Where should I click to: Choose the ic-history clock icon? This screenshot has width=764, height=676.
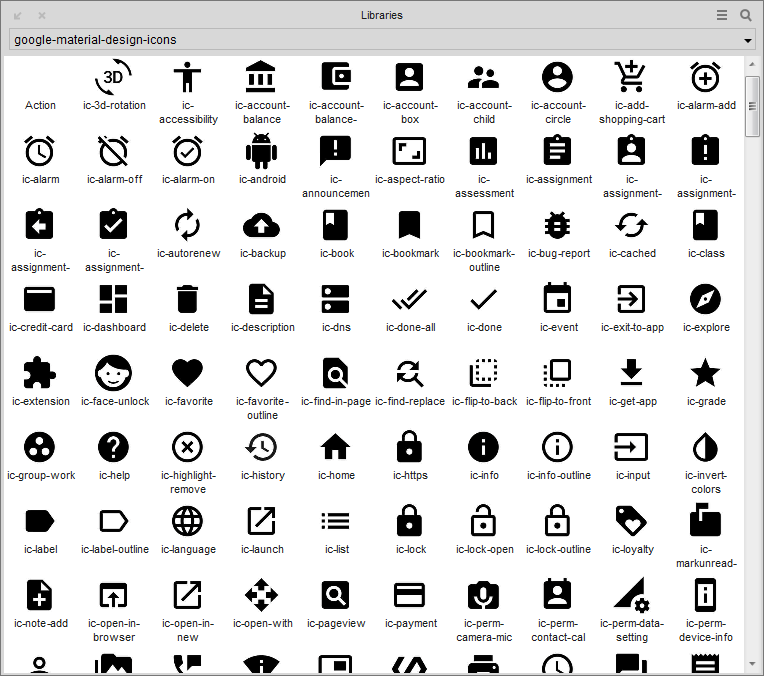[262, 447]
